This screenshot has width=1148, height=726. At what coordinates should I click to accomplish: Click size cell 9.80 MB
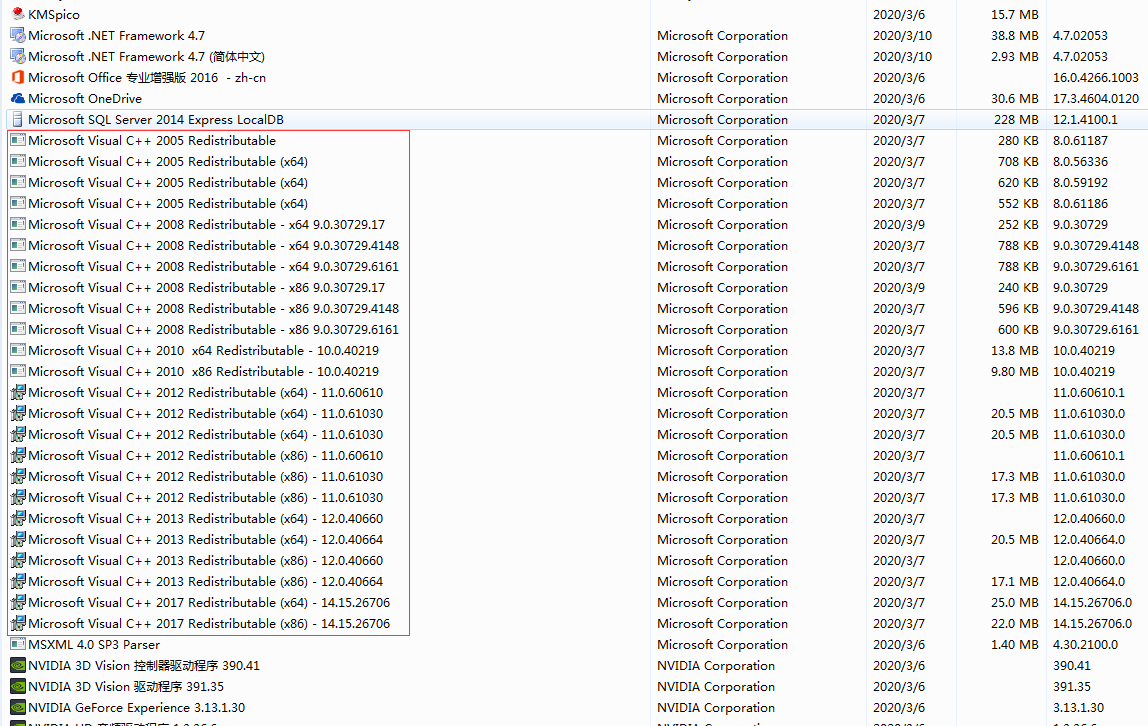[x=1014, y=371]
